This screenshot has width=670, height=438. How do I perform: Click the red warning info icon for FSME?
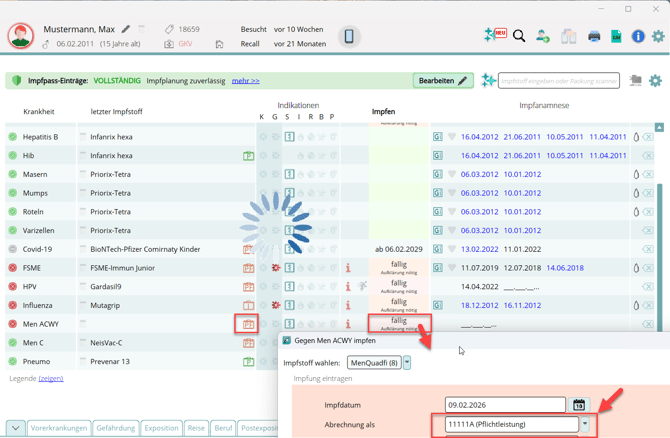pos(348,268)
